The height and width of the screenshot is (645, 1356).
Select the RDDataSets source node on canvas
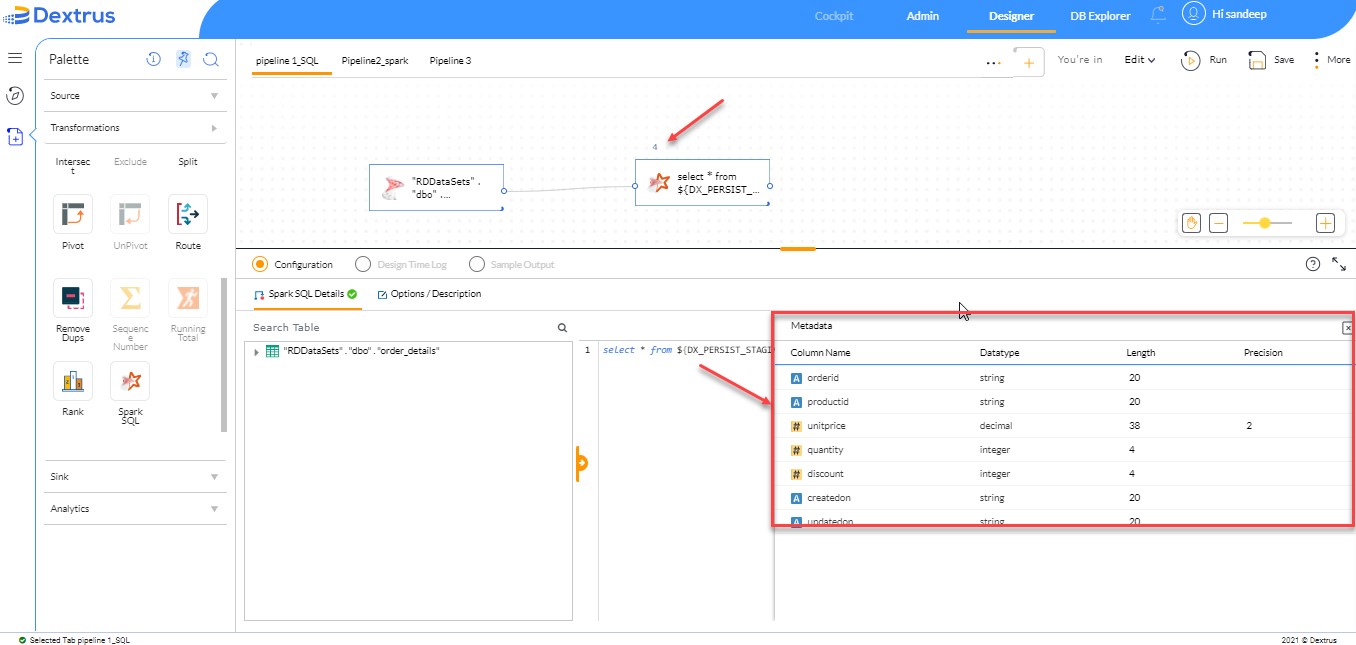(436, 187)
